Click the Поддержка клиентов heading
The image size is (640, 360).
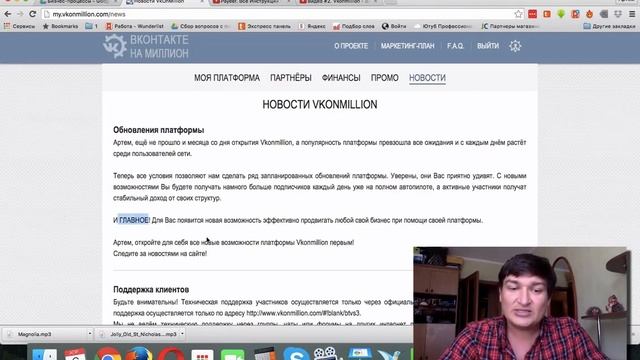point(151,289)
